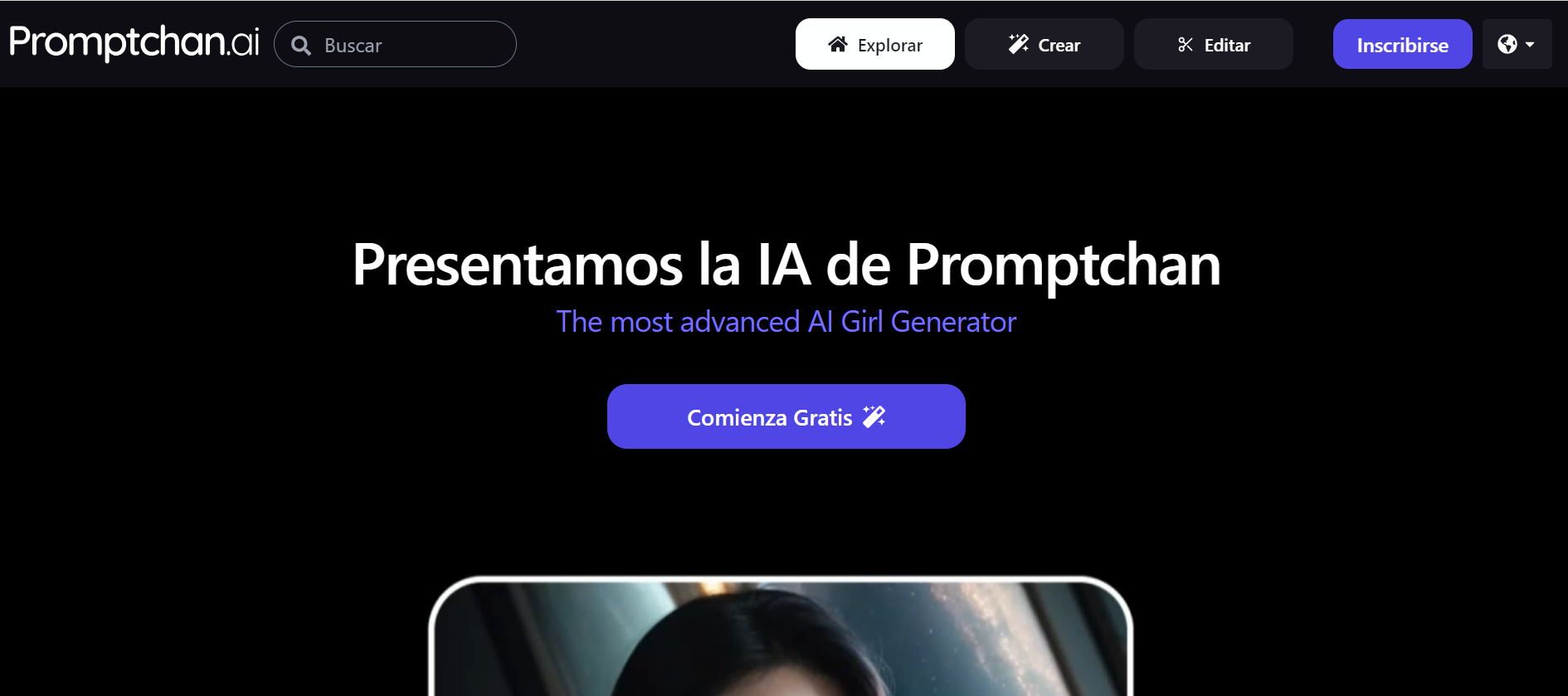The height and width of the screenshot is (696, 1568).
Task: Click the Comienza Gratis button
Action: 786,416
